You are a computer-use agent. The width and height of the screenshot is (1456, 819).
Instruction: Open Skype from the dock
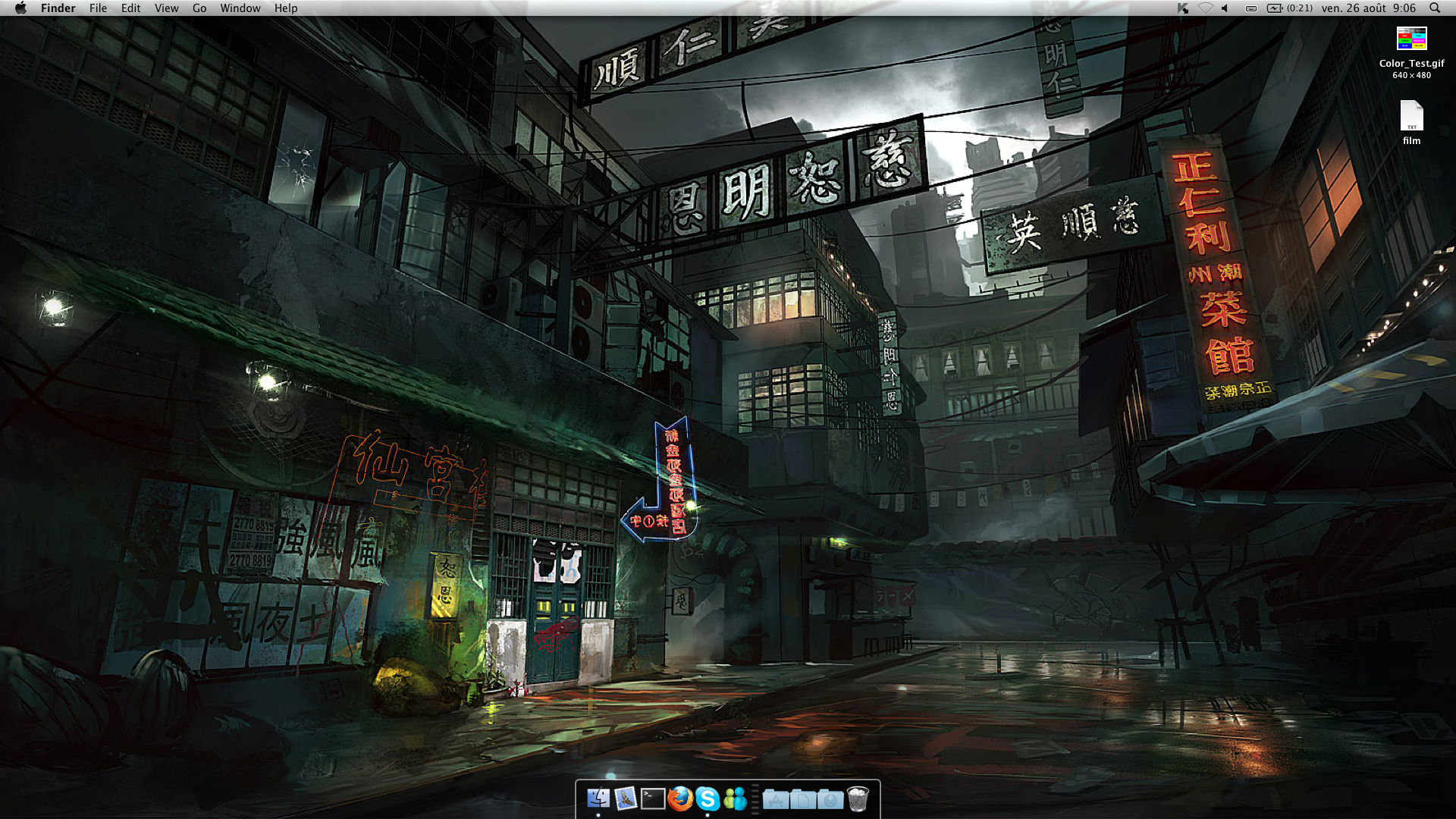[x=708, y=799]
